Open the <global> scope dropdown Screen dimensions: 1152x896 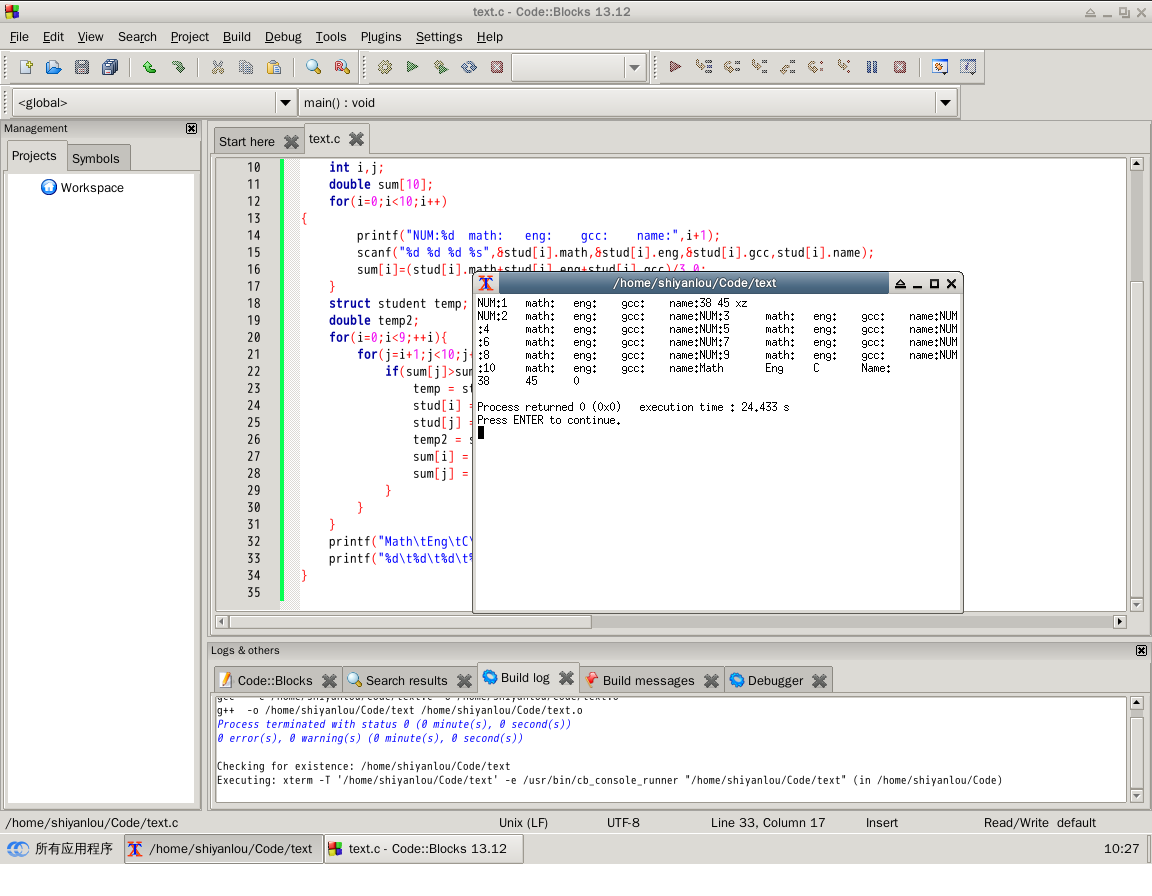pyautogui.click(x=285, y=102)
